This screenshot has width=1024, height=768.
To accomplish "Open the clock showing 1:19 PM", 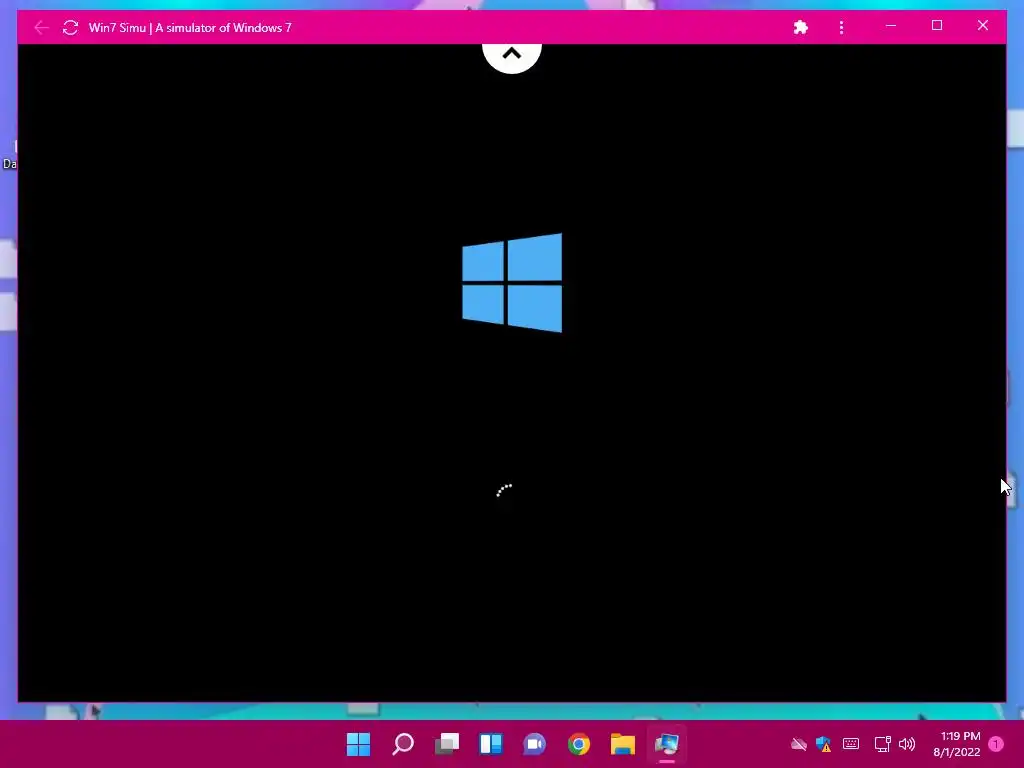I will [x=957, y=744].
